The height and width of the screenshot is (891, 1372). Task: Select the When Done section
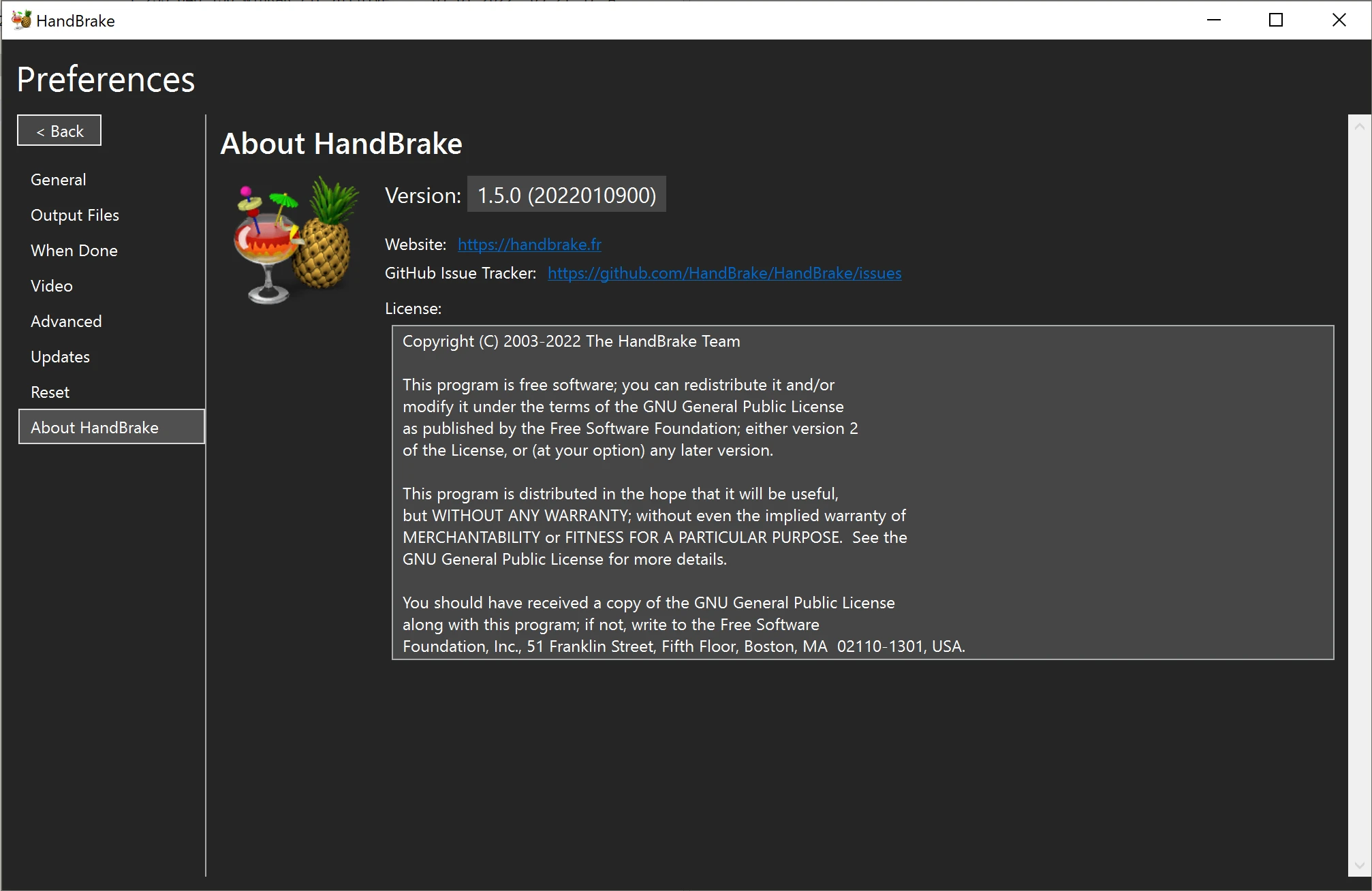[74, 251]
